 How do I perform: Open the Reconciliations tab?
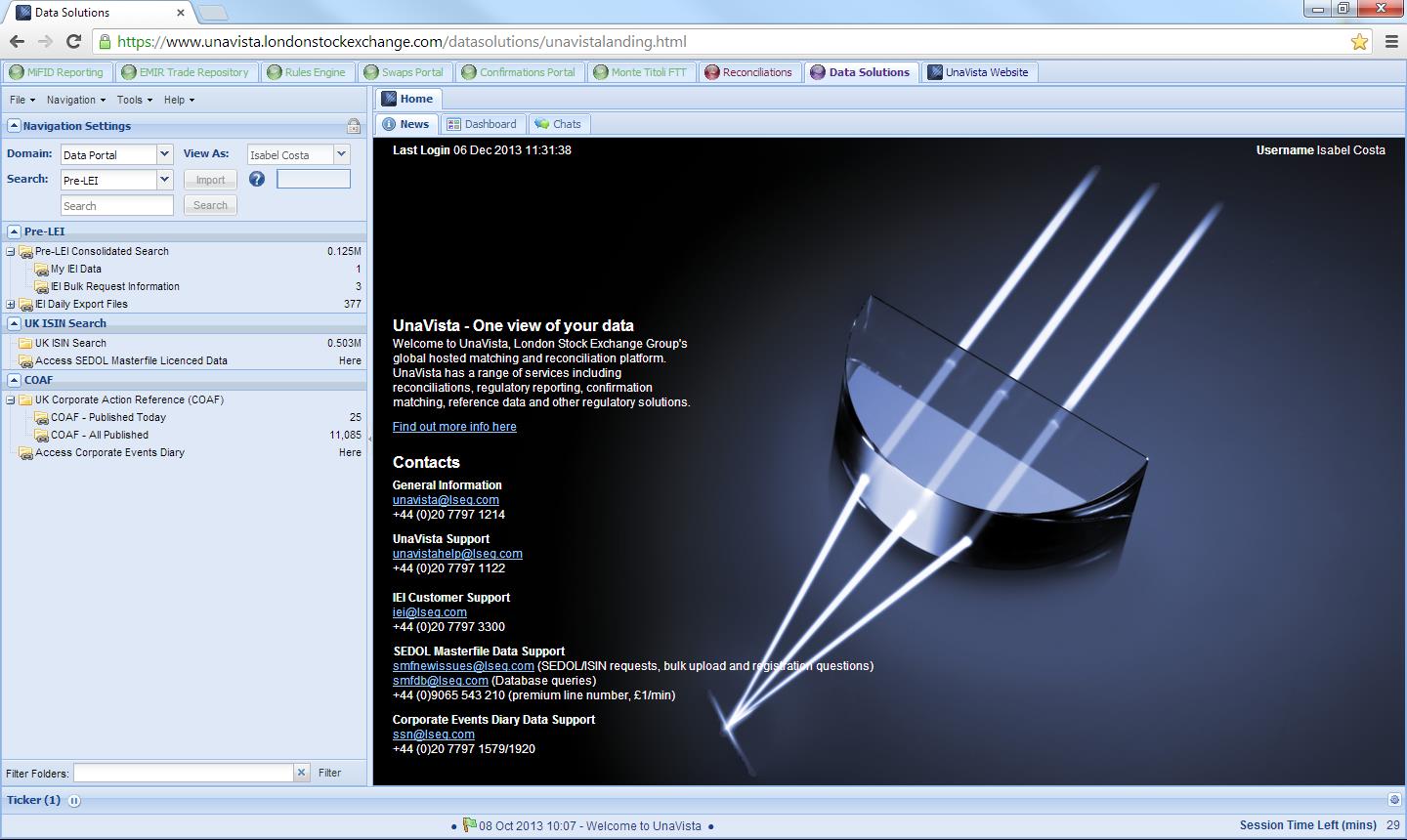(x=749, y=72)
